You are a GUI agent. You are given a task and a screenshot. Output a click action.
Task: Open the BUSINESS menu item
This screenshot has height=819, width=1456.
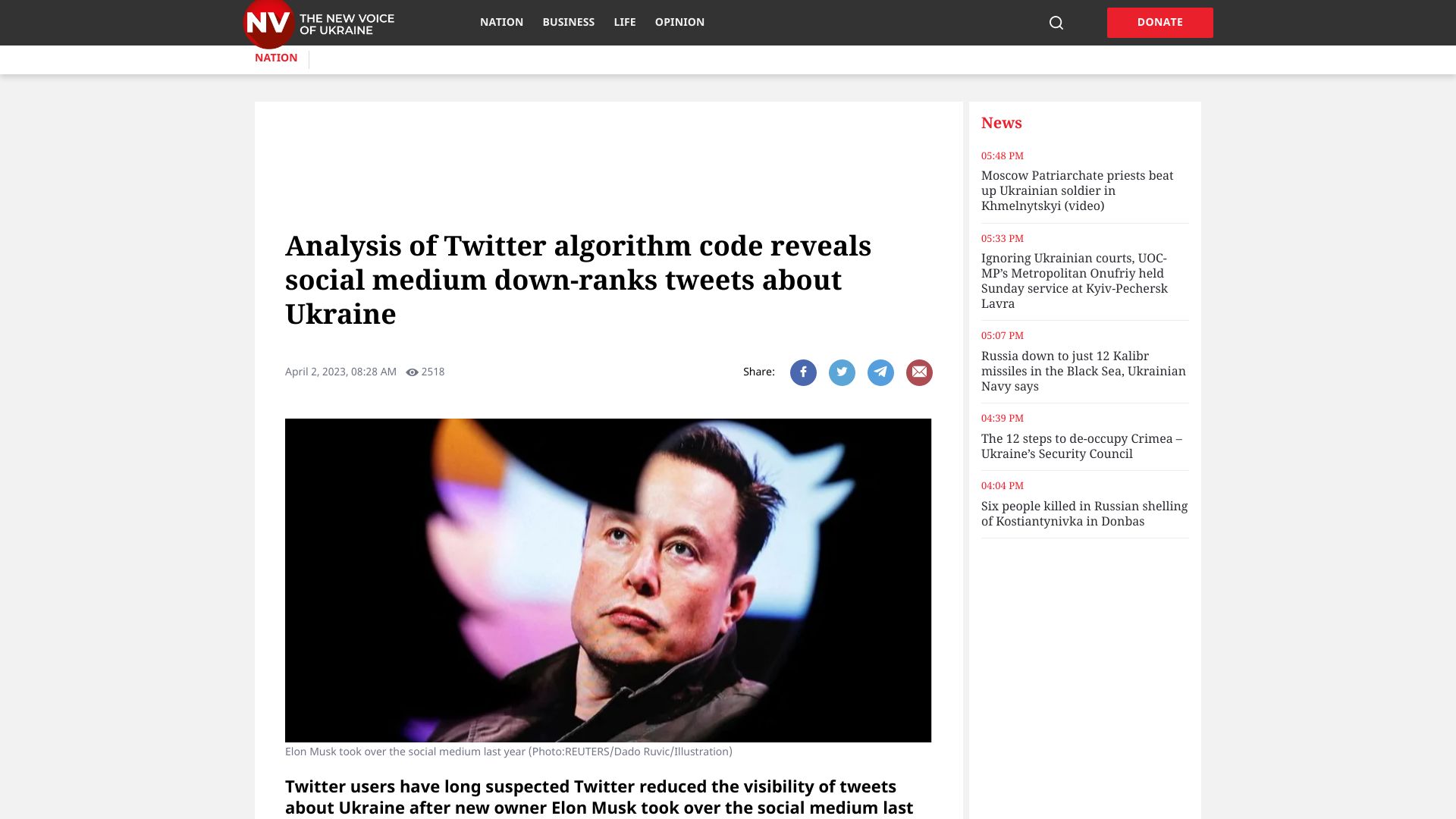(568, 22)
